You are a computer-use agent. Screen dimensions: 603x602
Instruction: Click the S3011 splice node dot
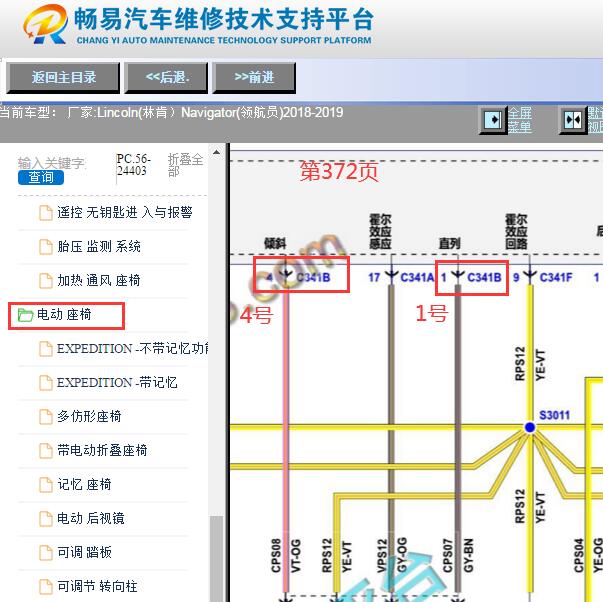coord(530,427)
